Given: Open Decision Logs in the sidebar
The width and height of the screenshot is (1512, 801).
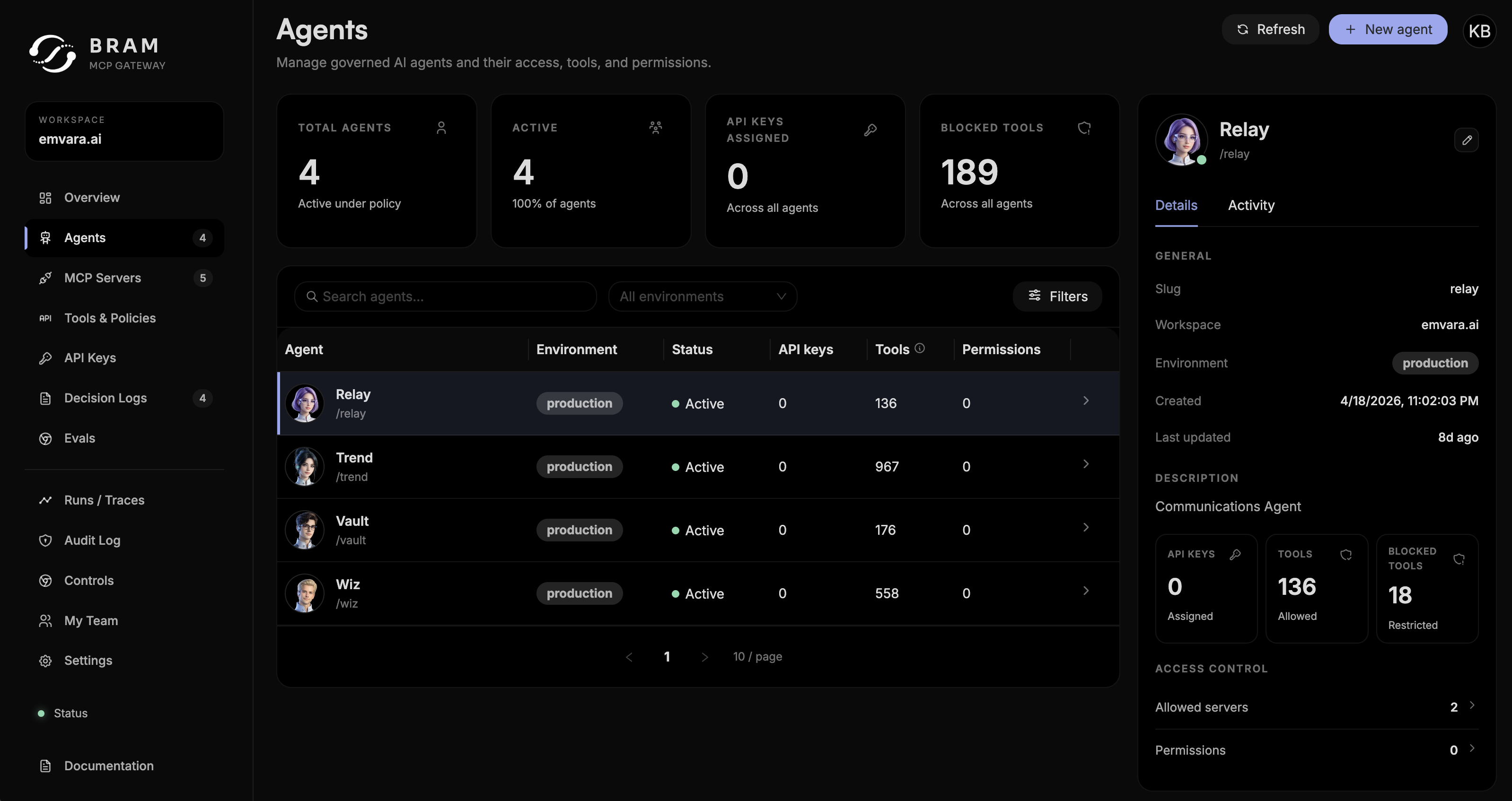Looking at the screenshot, I should coord(105,398).
